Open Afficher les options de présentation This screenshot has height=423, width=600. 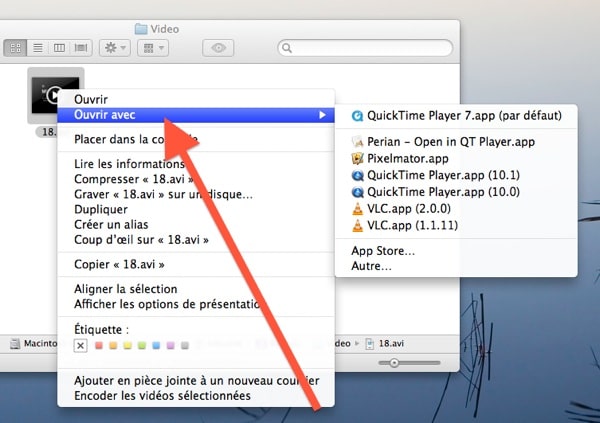click(196, 304)
